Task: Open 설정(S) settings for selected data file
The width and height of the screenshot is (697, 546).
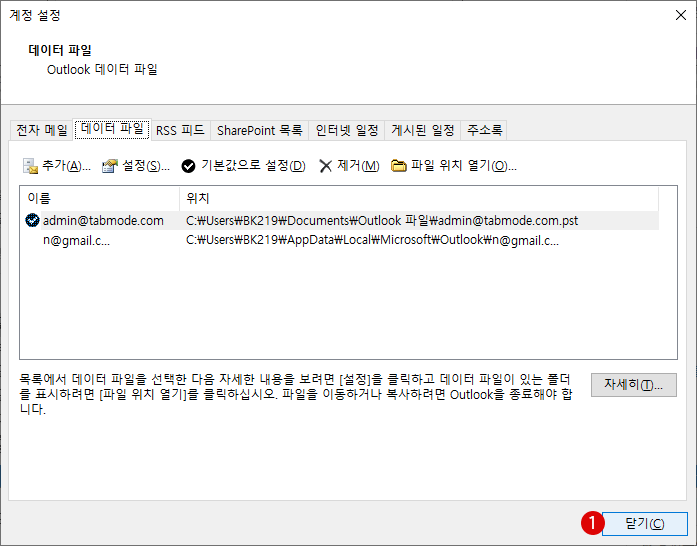Action: click(136, 166)
